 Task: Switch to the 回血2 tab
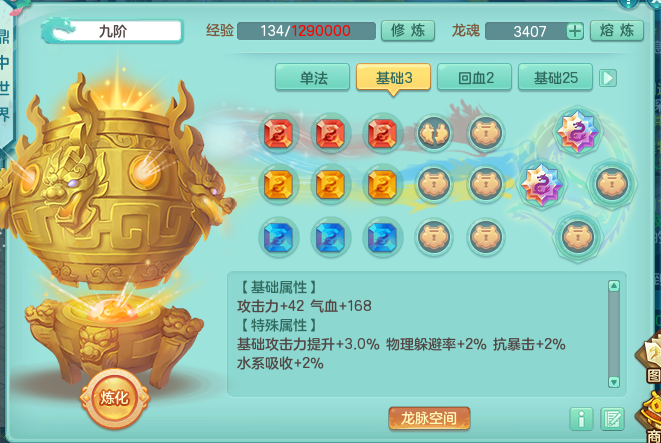pos(475,78)
